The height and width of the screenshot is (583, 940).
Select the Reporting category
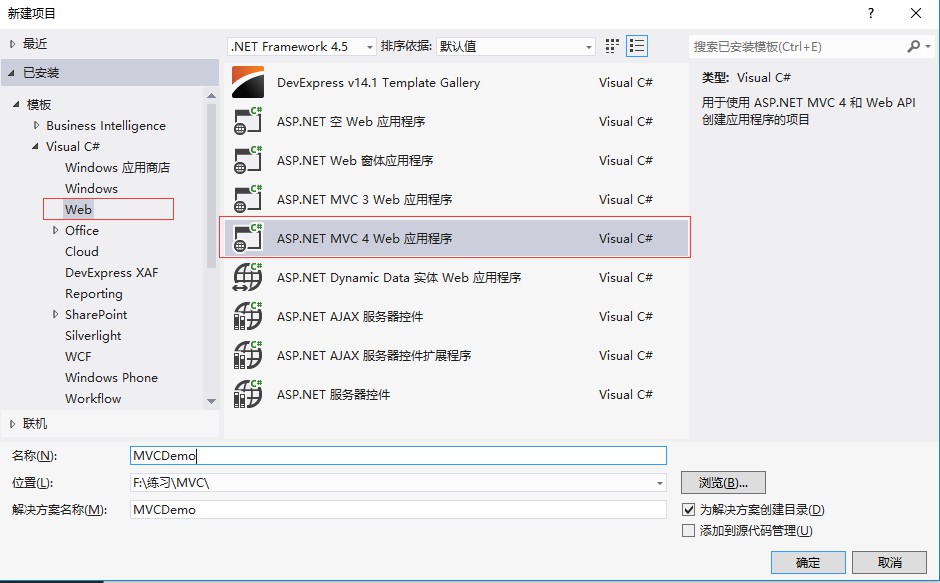click(x=94, y=294)
